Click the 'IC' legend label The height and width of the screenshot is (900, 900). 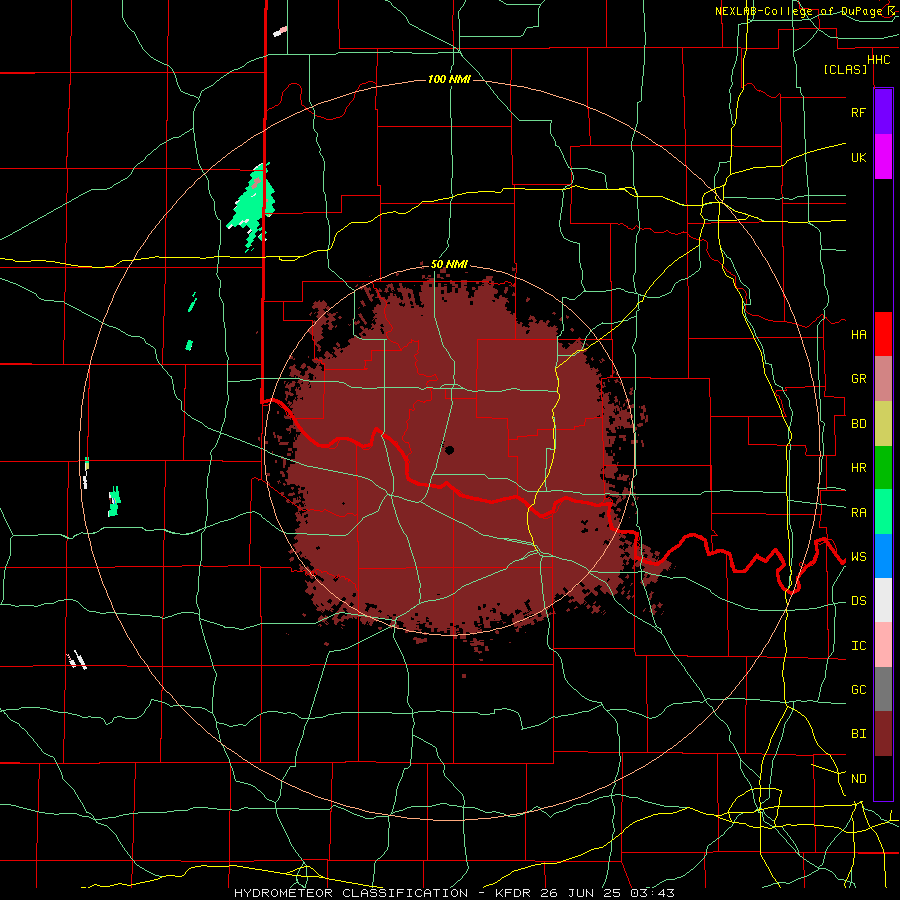858,646
